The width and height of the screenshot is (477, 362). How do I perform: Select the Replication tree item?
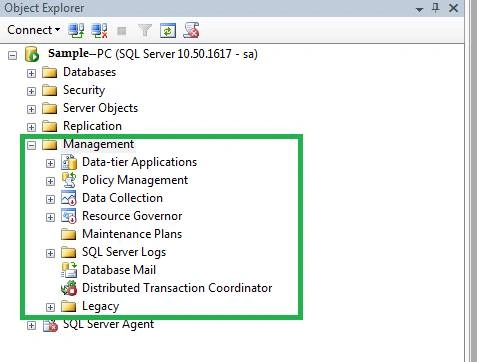click(x=92, y=126)
